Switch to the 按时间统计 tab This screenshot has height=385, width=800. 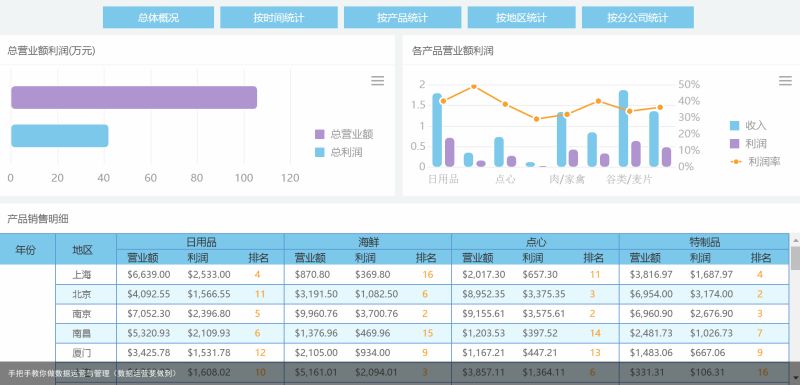click(x=279, y=17)
